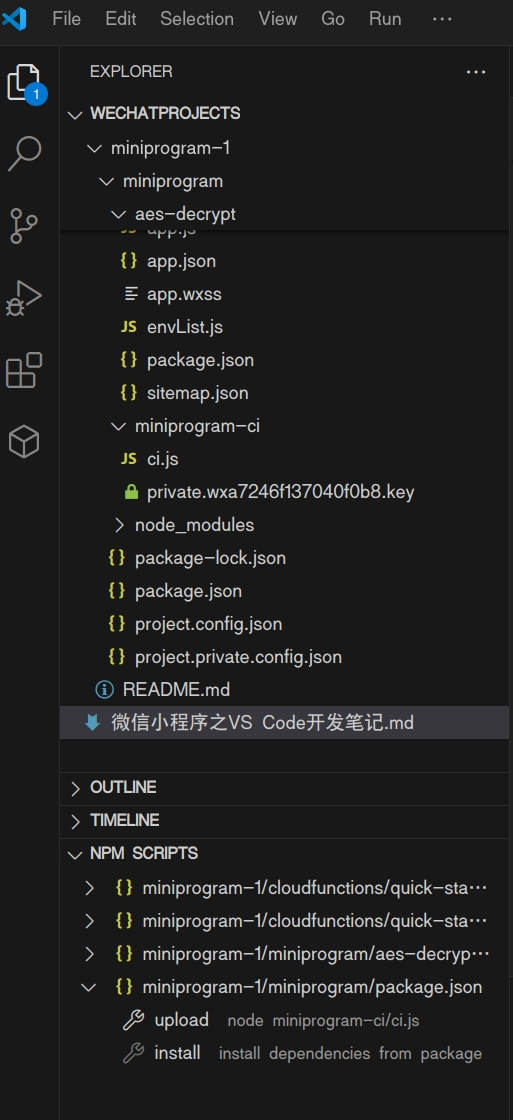Open envList.js file
513x1120 pixels.
(x=185, y=326)
